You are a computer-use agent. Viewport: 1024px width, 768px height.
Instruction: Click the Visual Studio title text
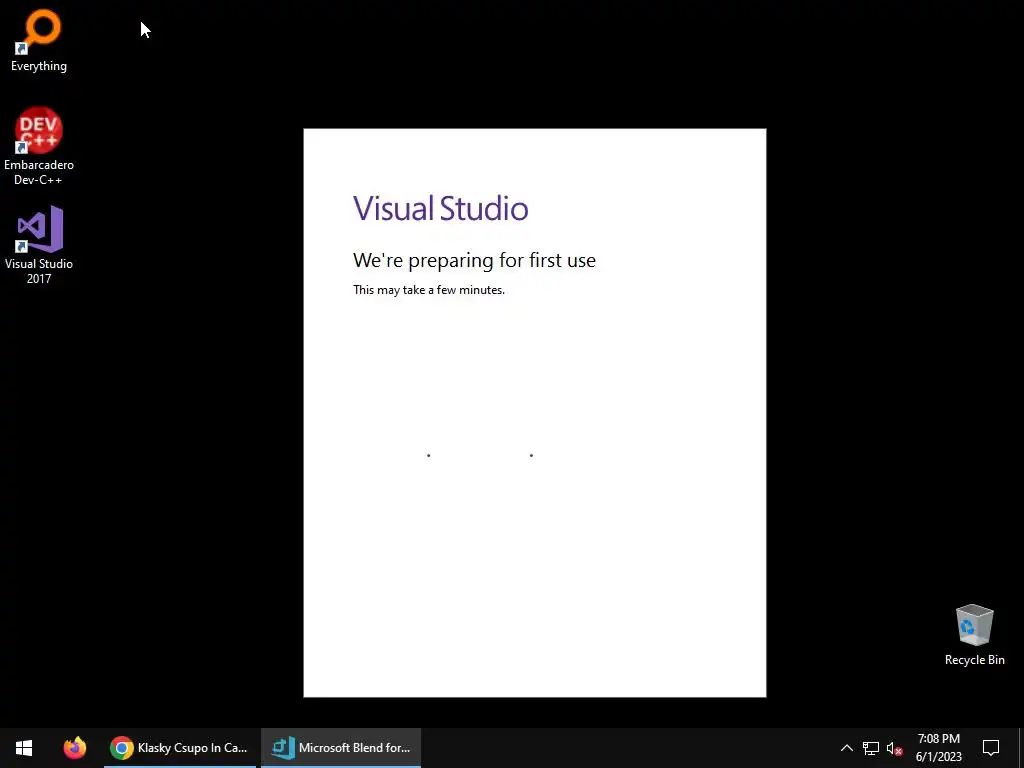pos(441,208)
